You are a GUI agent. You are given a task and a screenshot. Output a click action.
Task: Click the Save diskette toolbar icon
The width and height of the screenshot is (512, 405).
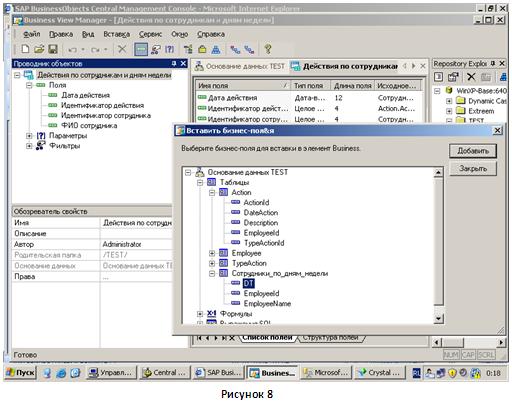pos(53,49)
